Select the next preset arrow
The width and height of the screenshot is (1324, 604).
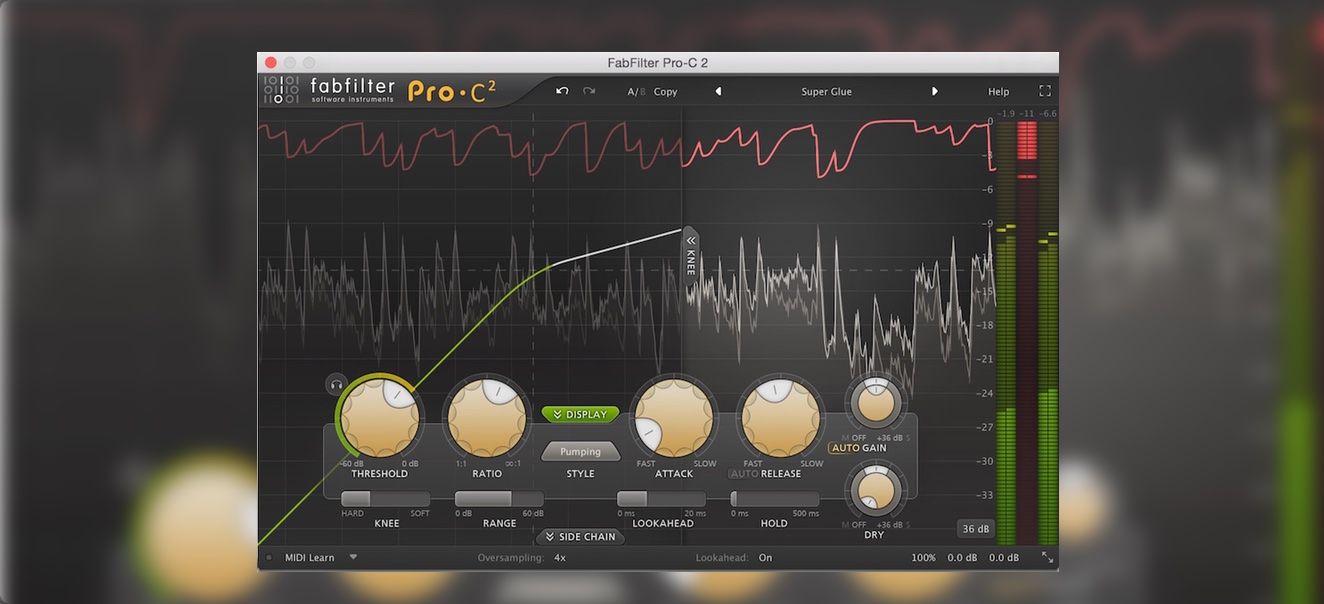tap(935, 91)
